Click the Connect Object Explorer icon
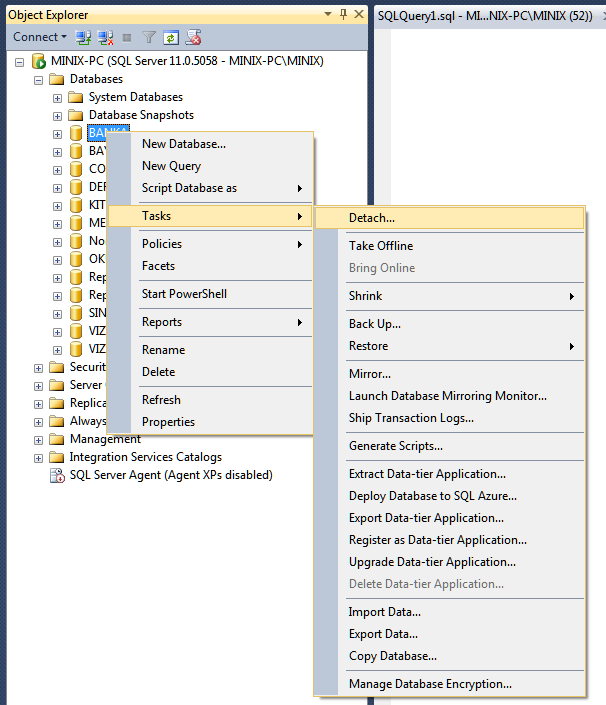This screenshot has width=606, height=705. pos(85,37)
